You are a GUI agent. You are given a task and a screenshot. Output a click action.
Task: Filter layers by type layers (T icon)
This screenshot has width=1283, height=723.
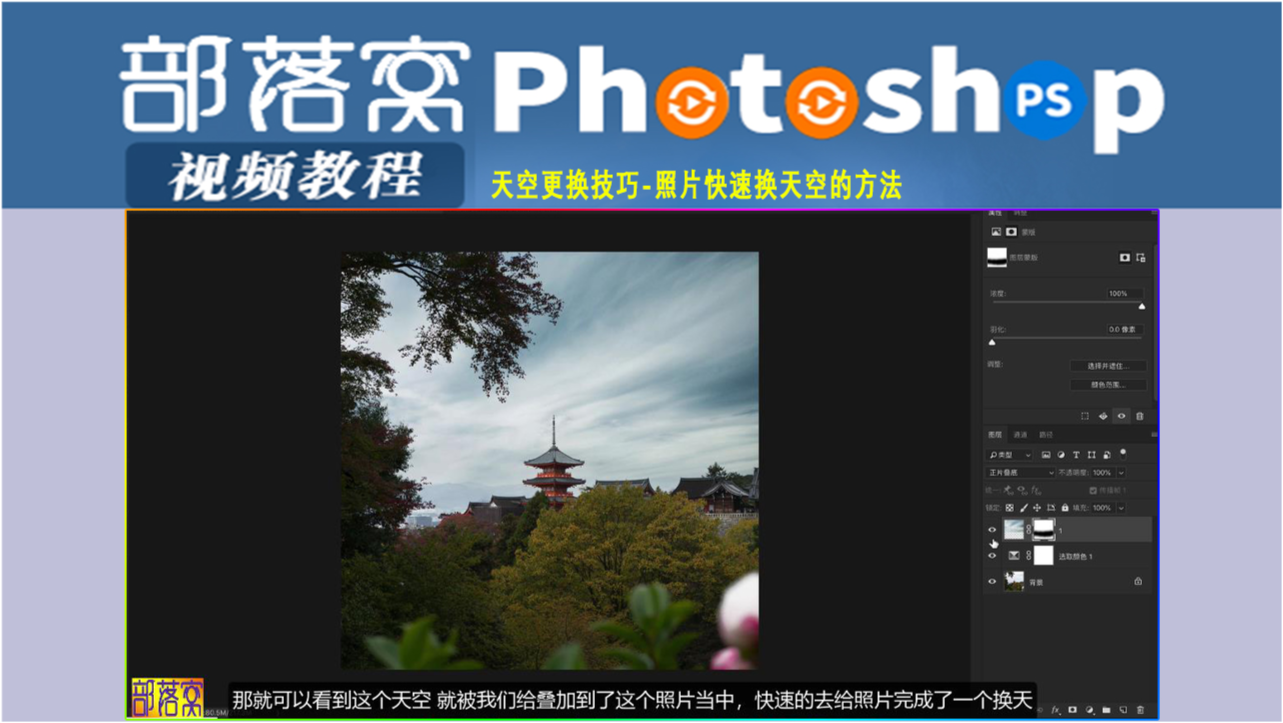[1075, 455]
